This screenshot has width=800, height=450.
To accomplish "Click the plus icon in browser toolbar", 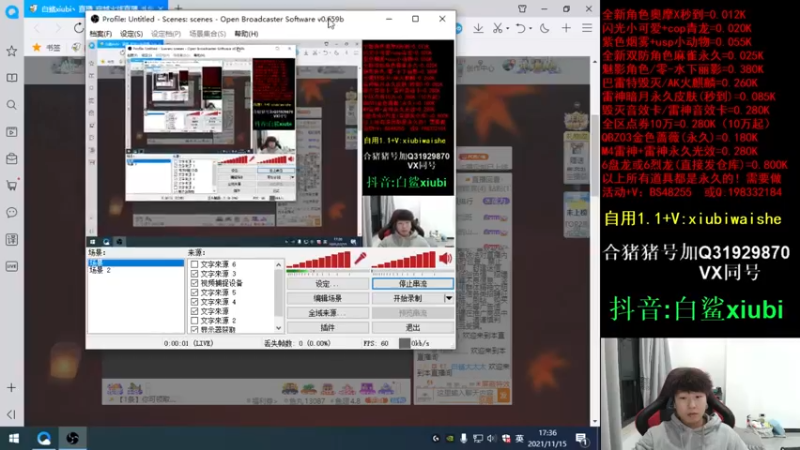I will point(566,29).
